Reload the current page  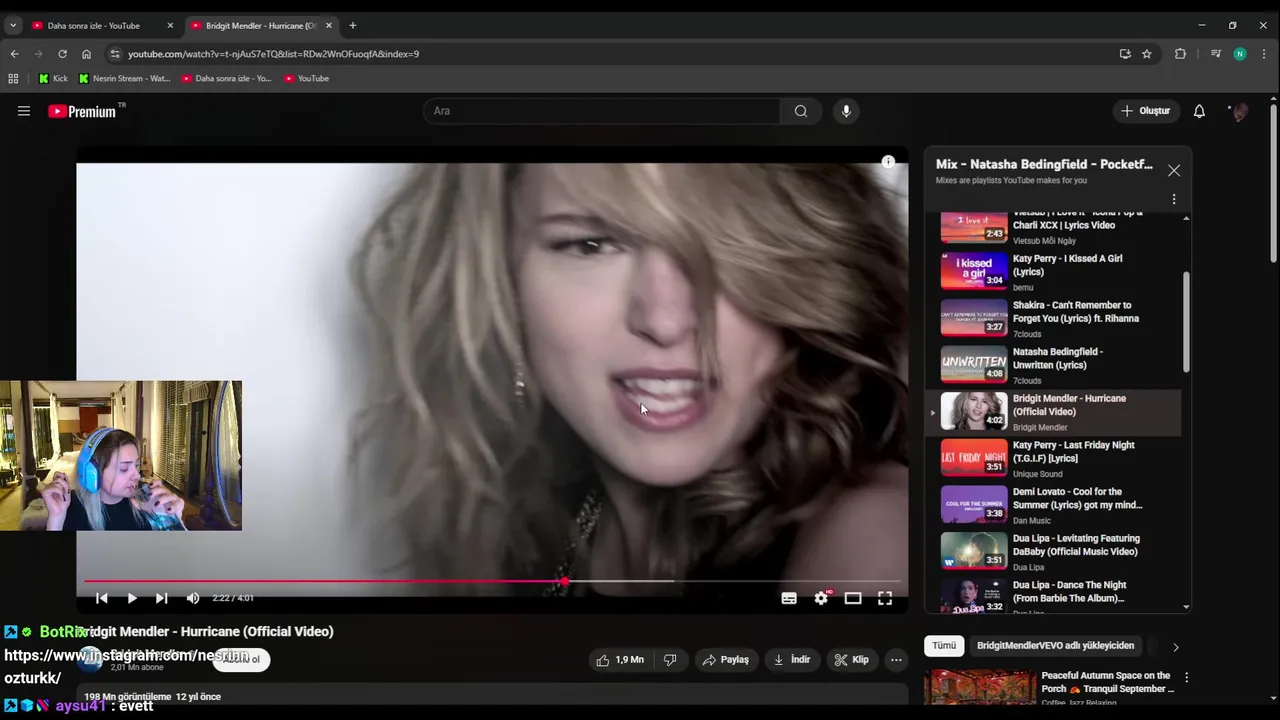pyautogui.click(x=62, y=54)
